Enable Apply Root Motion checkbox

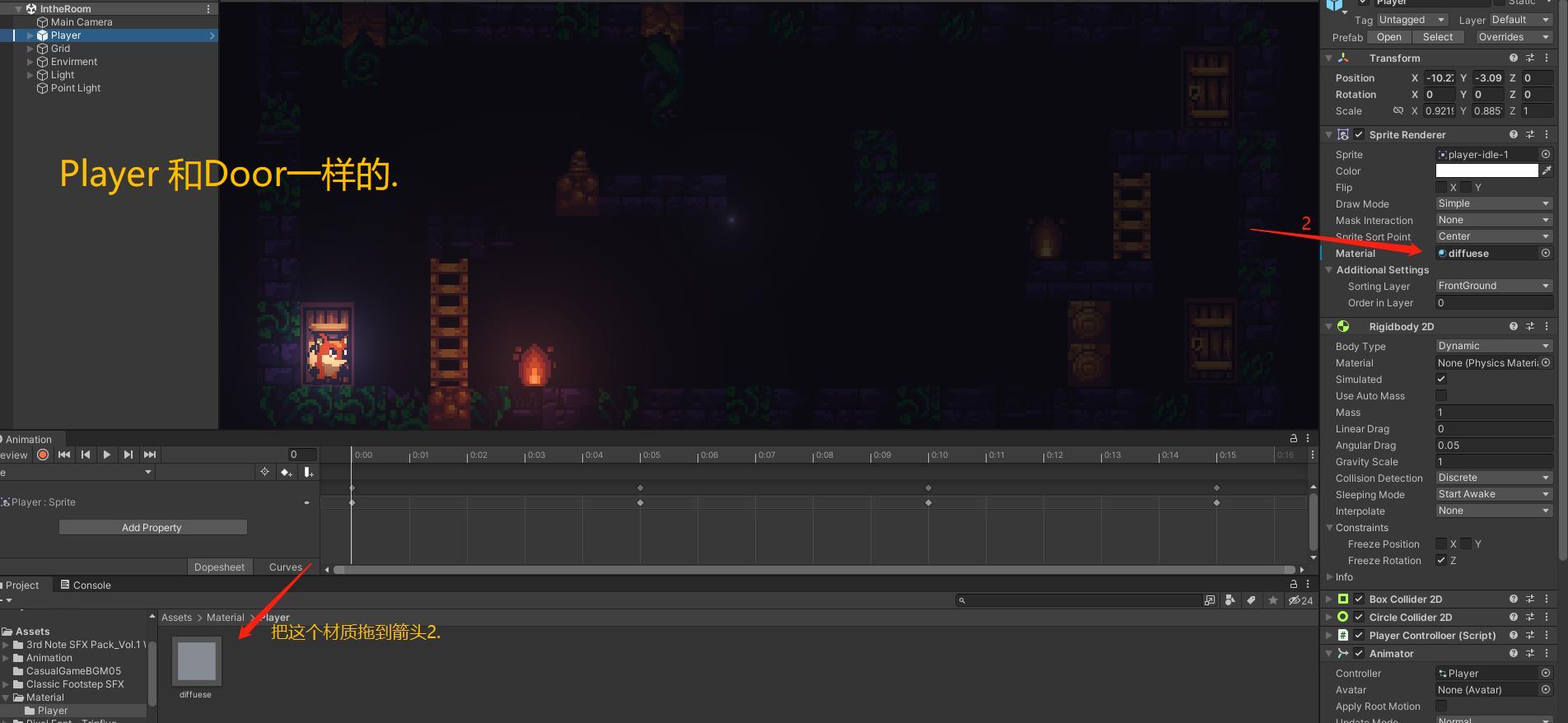1441,706
